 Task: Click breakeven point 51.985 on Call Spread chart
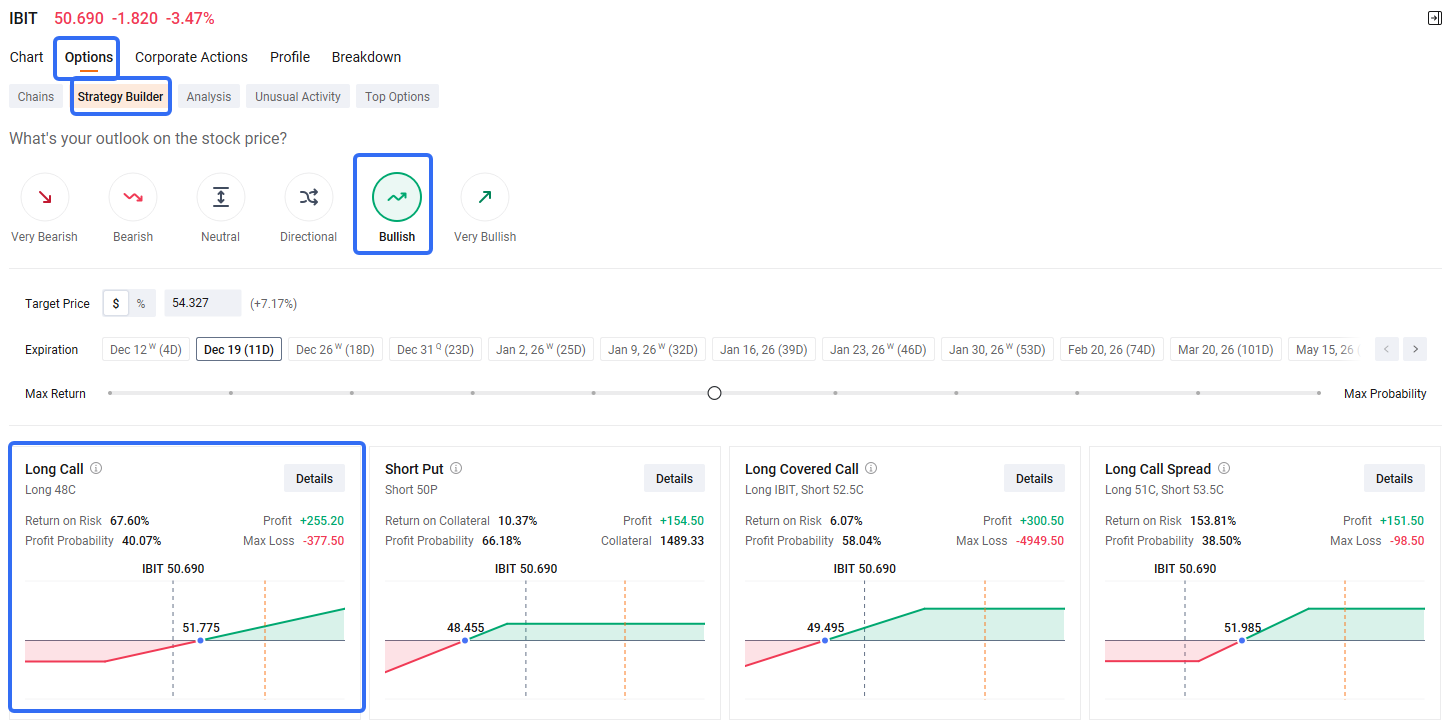(1242, 640)
